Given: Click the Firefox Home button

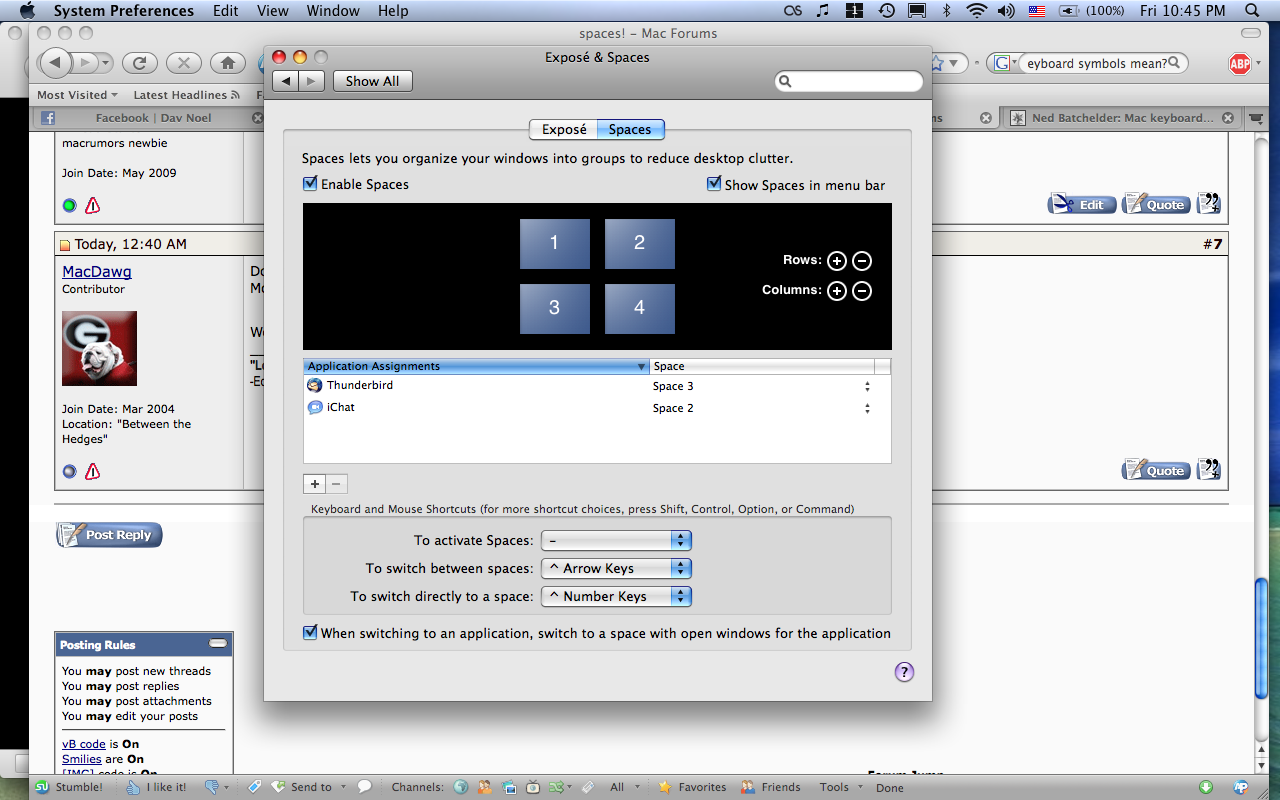Looking at the screenshot, I should click(x=228, y=63).
